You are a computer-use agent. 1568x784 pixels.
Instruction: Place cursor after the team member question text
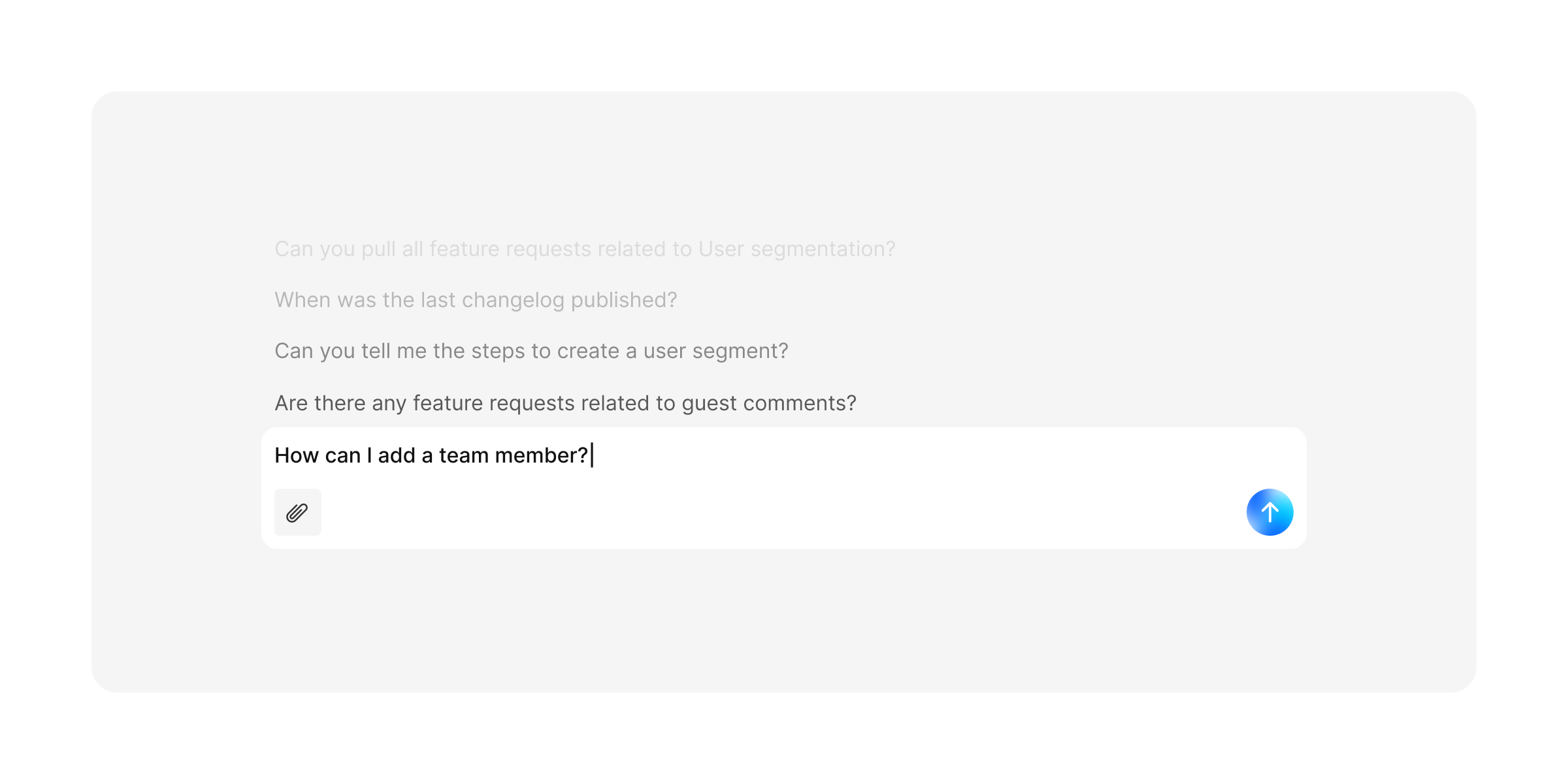(x=591, y=455)
